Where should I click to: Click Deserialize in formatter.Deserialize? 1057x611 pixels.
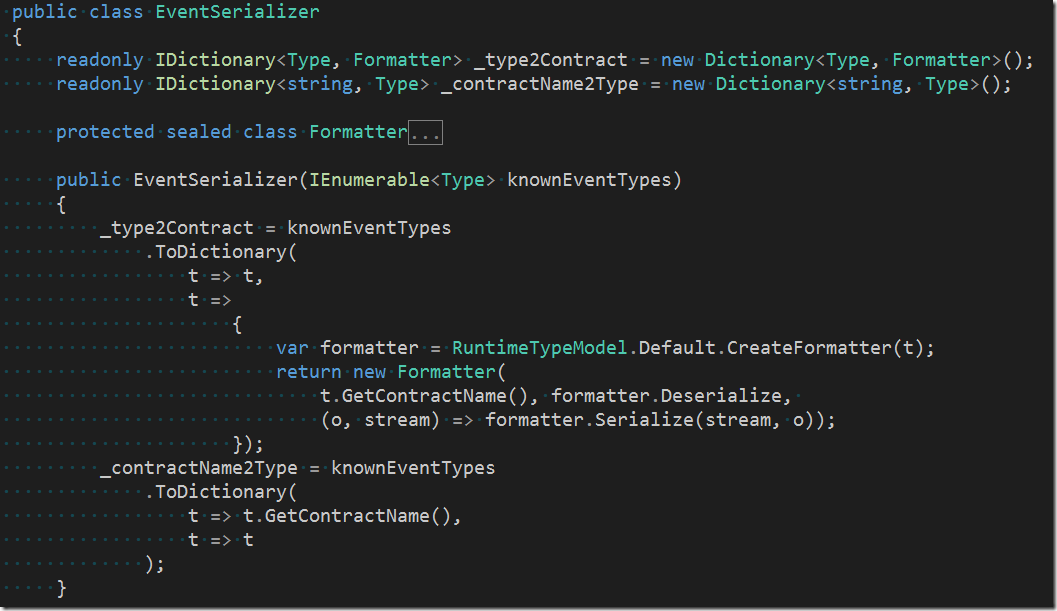click(x=721, y=396)
